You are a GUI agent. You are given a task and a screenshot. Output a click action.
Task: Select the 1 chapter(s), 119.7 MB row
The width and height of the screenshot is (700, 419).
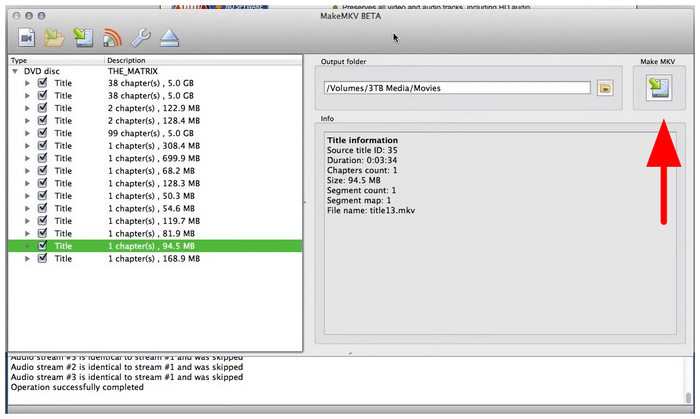click(155, 221)
